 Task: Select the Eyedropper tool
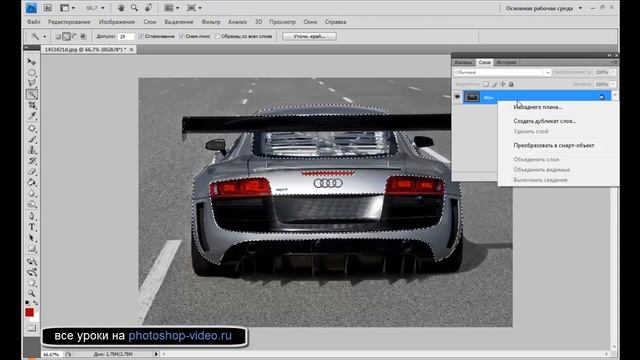(x=31, y=116)
